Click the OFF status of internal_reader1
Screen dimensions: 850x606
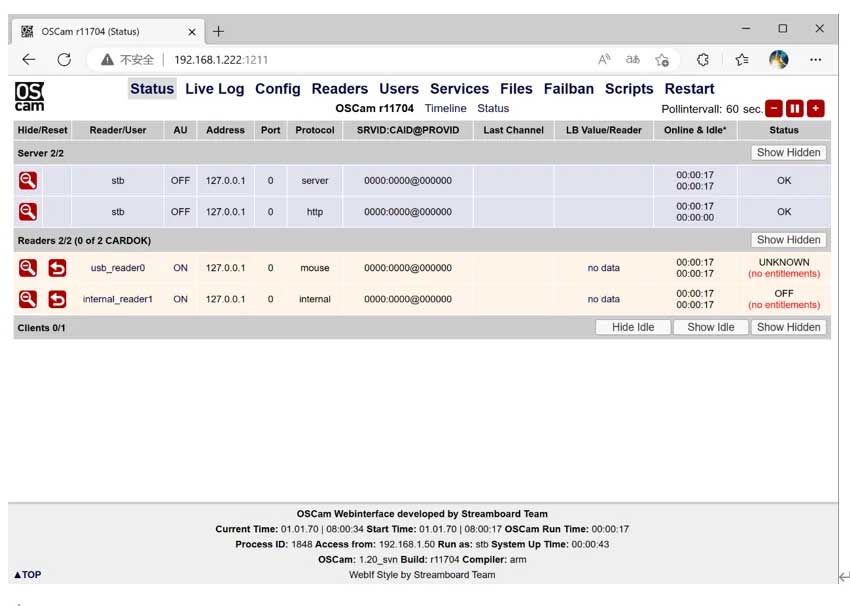(784, 293)
